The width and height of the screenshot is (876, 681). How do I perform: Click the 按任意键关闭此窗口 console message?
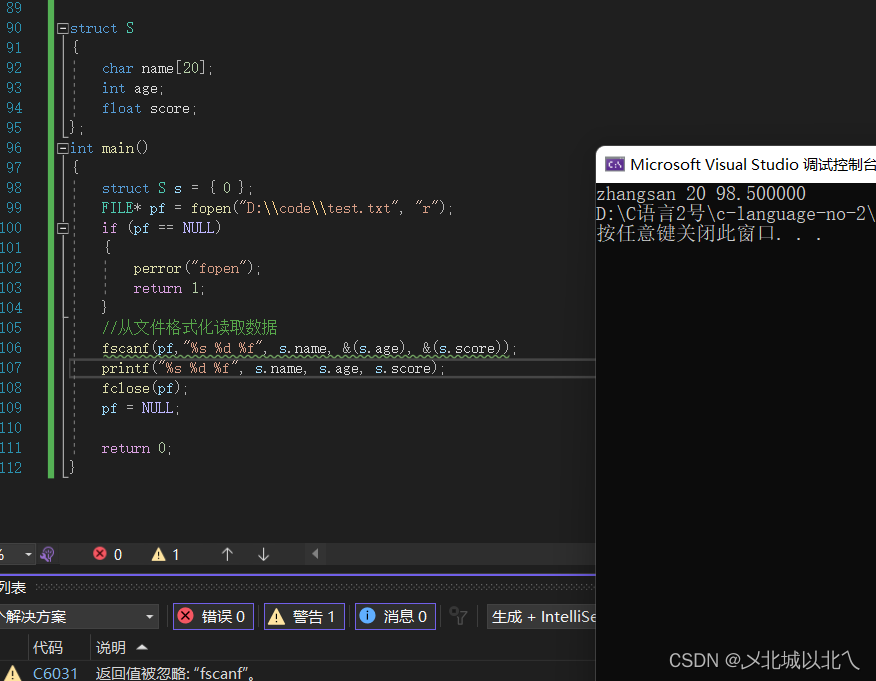[710, 234]
